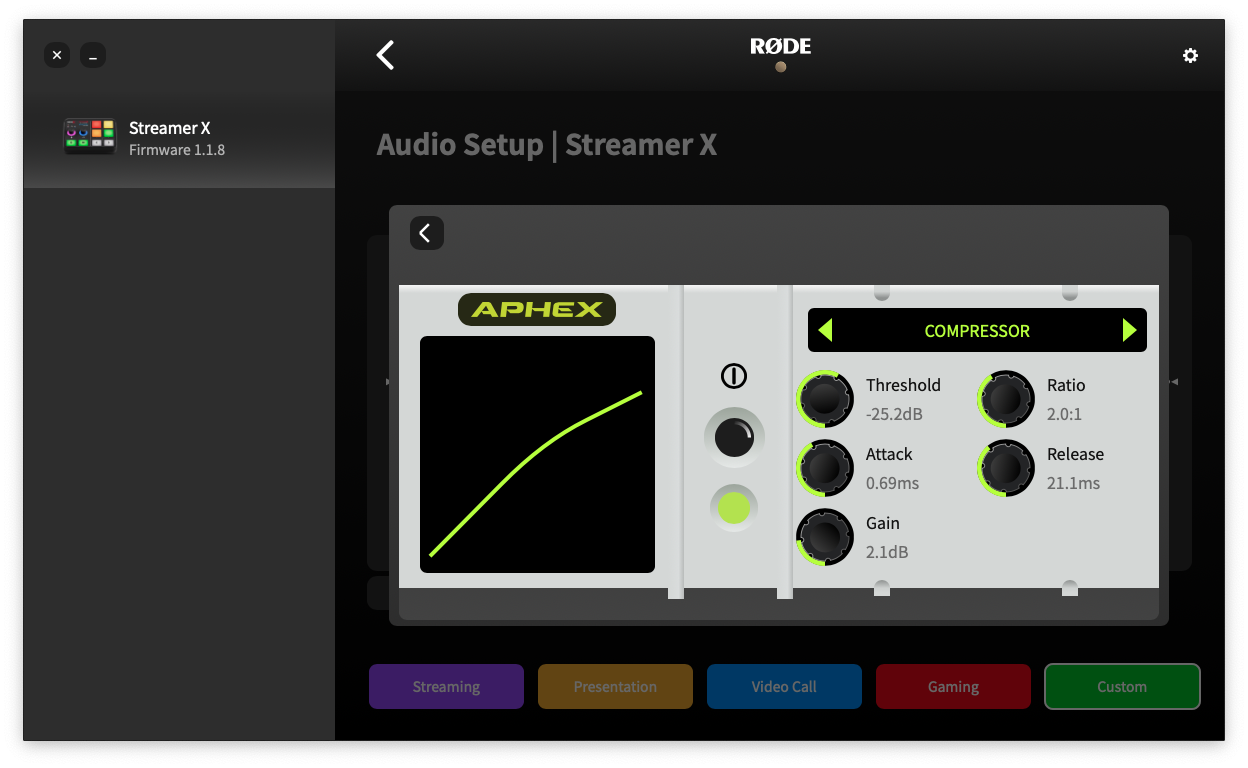This screenshot has height=768, width=1248.
Task: Adjust the Attack knob
Action: [825, 467]
